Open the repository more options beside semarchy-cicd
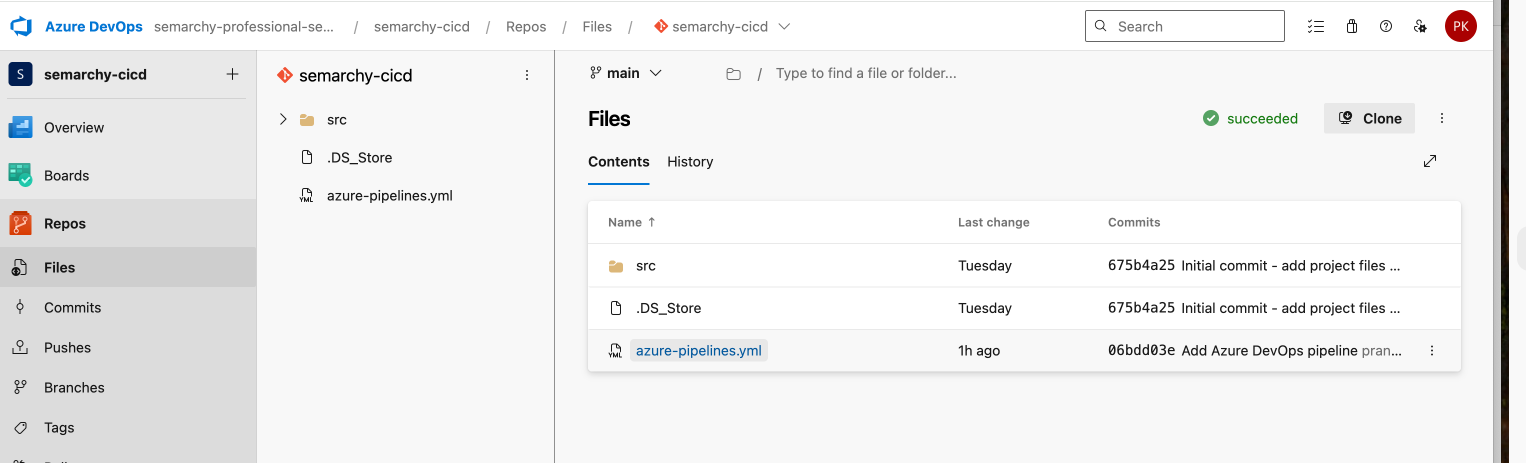The height and width of the screenshot is (463, 1526). click(x=527, y=75)
